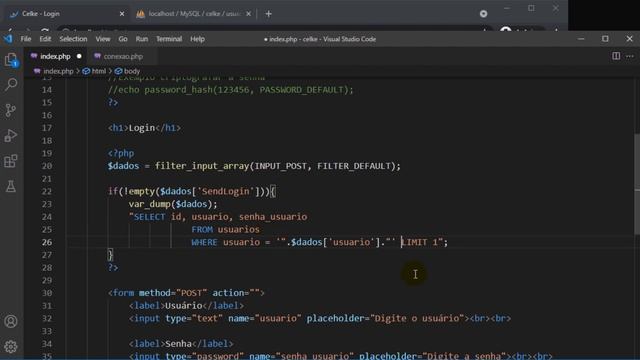Open the Terminal menu
Screen dimensions: 640x360
[x=169, y=39]
